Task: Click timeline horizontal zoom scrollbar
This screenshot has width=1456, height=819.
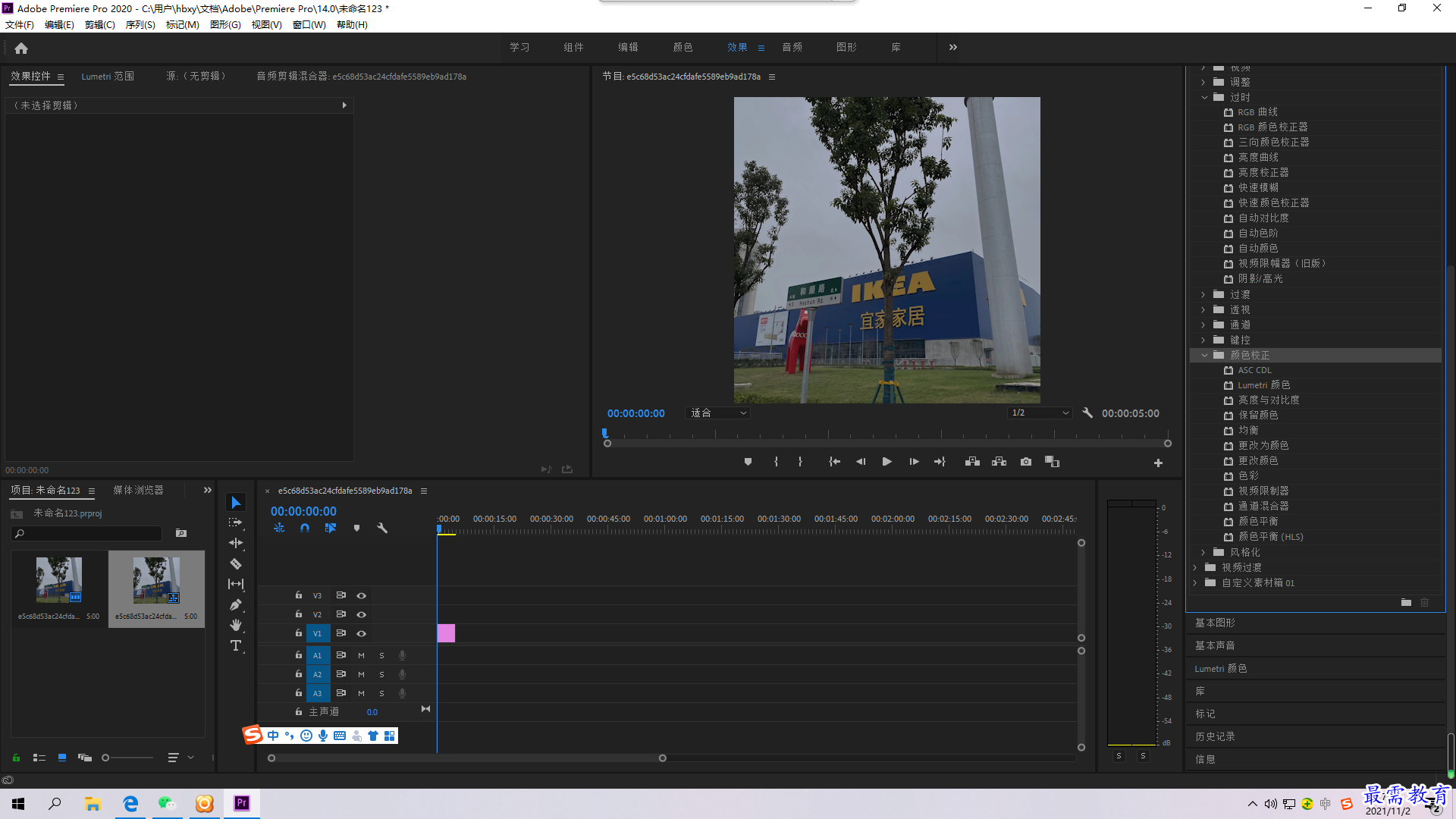Action: (x=467, y=758)
